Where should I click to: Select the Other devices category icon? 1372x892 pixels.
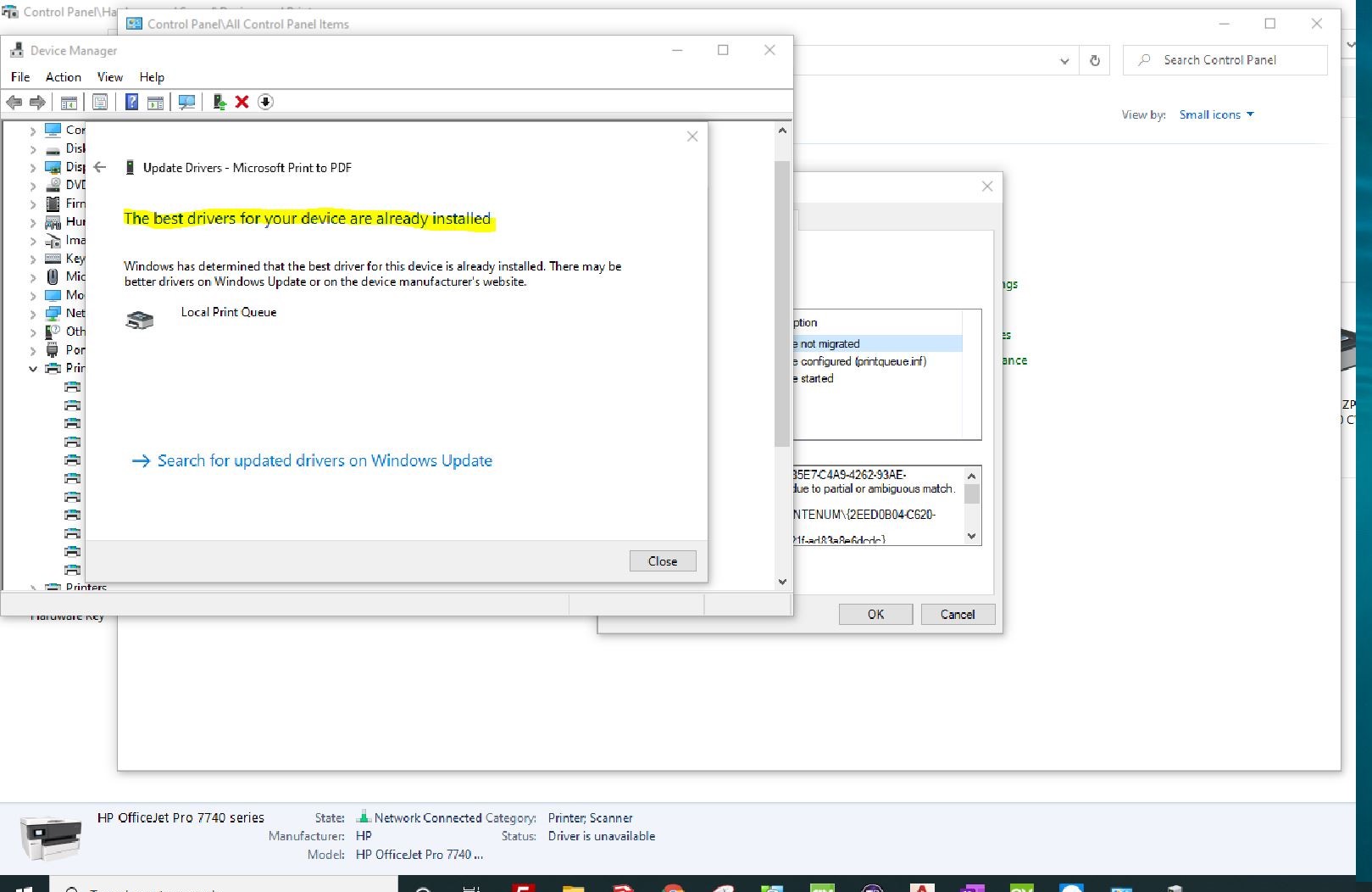point(53,332)
